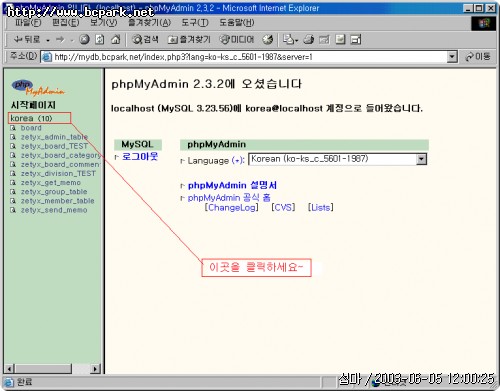
Task: Open the zetyx_group_table table
Action: (x=54, y=192)
